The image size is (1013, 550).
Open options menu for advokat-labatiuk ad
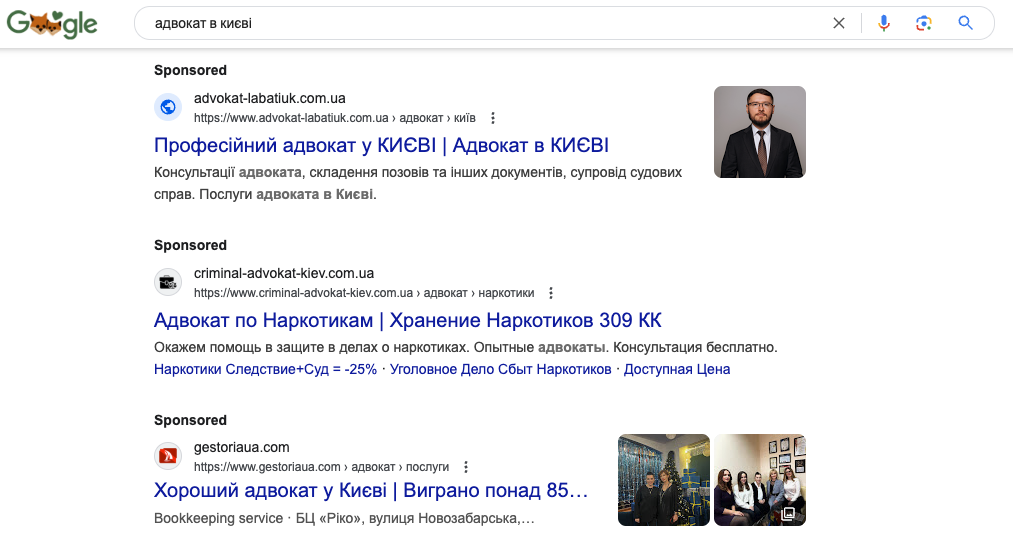pyautogui.click(x=493, y=118)
